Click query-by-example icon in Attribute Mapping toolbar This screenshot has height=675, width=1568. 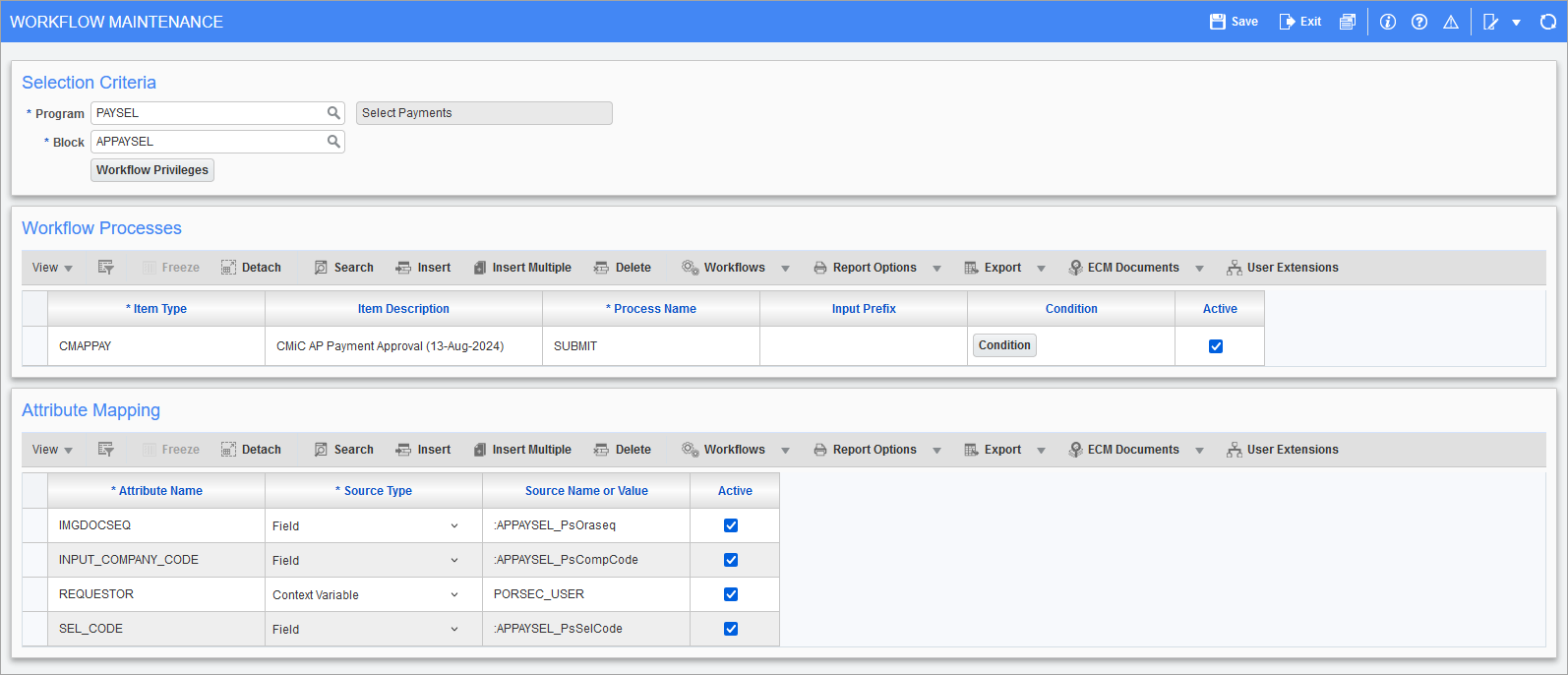tap(106, 450)
